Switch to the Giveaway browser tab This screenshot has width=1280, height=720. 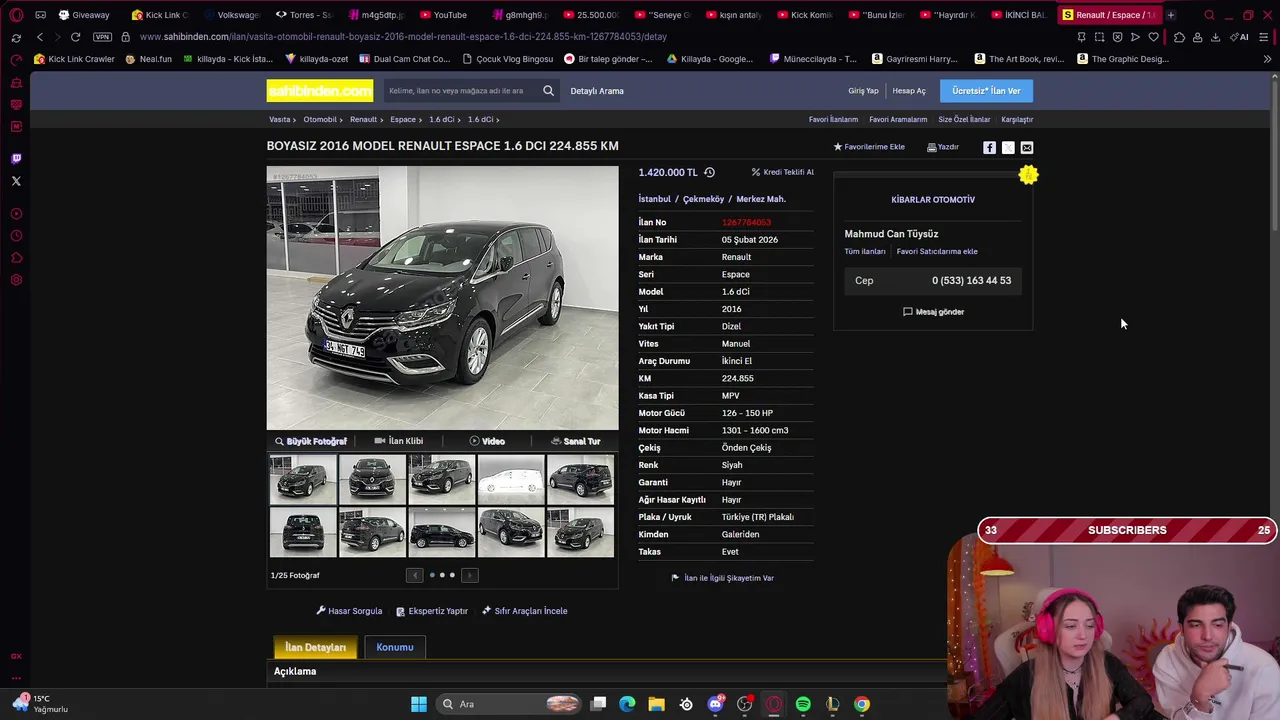84,15
